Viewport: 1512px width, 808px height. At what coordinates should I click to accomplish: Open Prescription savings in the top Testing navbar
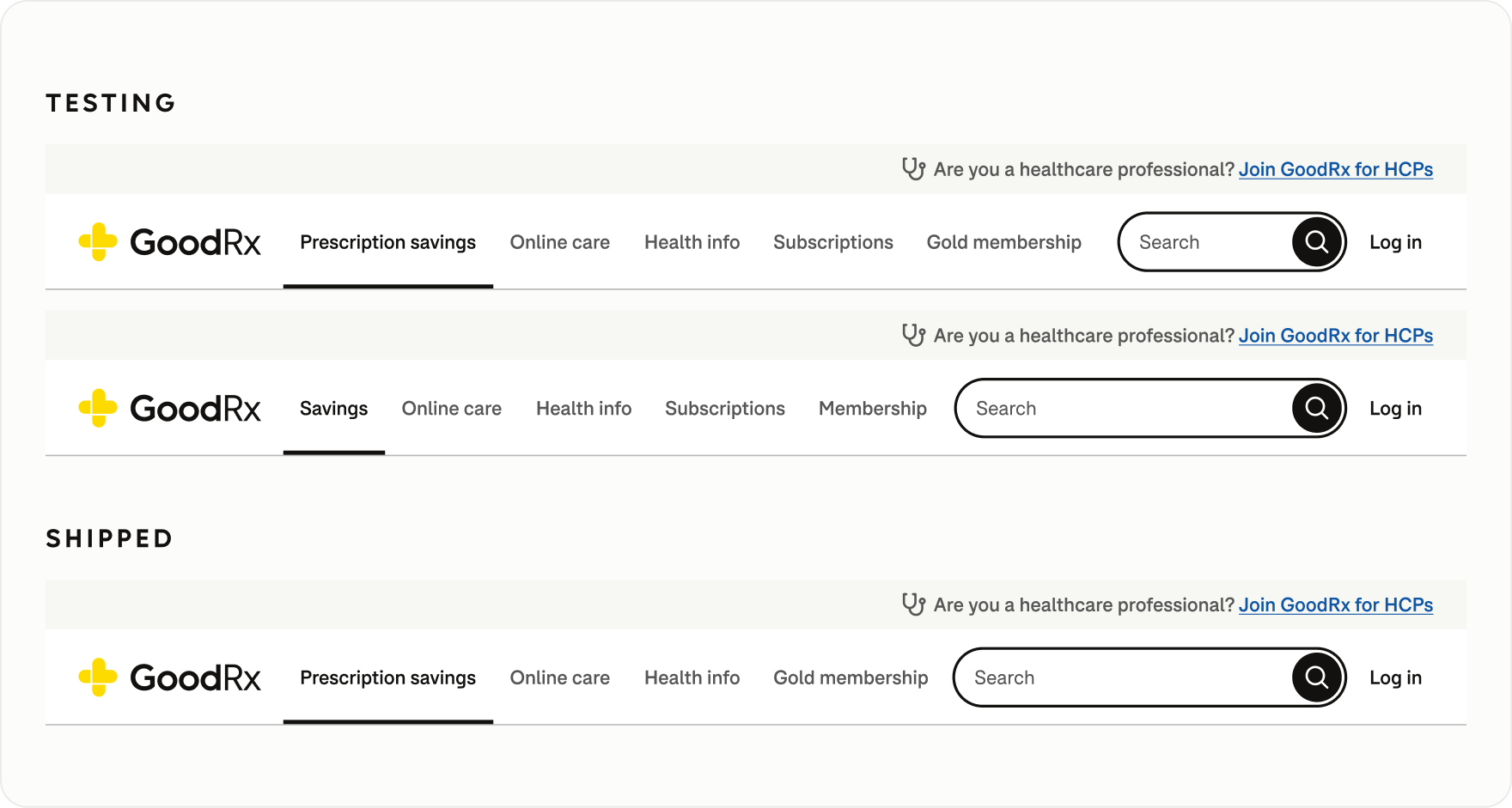point(387,242)
